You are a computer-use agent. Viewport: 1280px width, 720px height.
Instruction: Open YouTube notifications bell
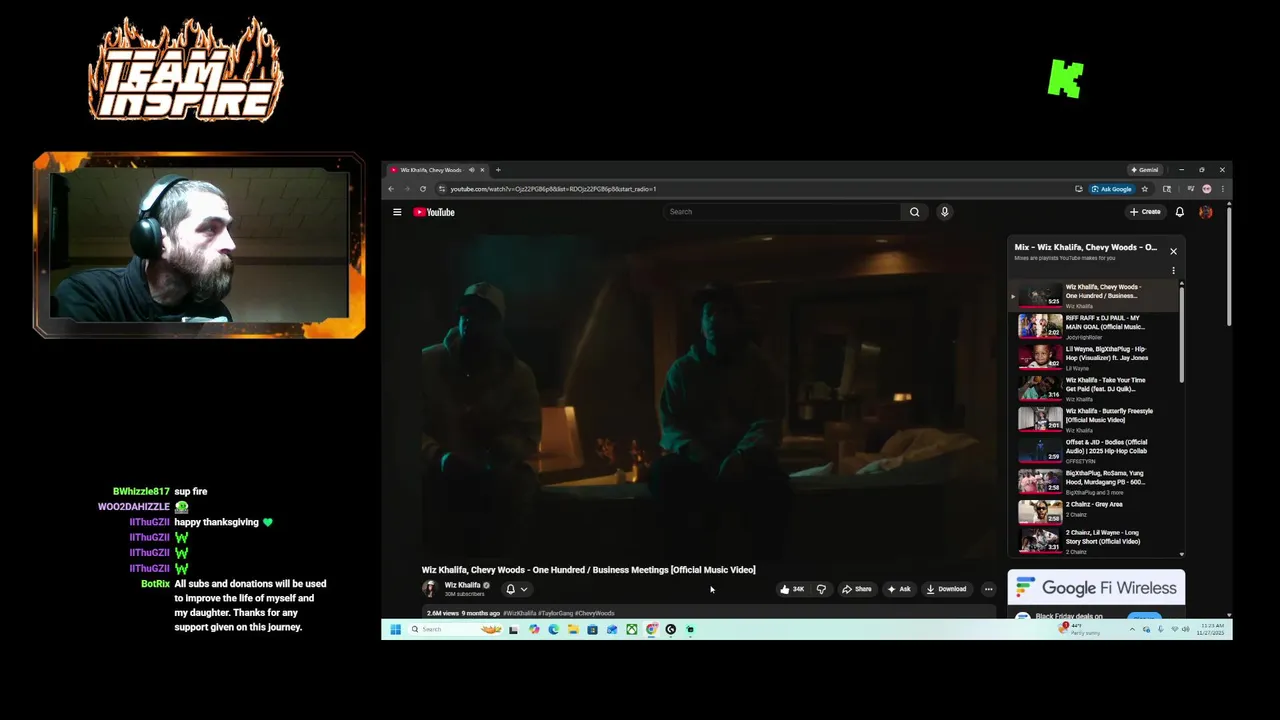(1180, 212)
